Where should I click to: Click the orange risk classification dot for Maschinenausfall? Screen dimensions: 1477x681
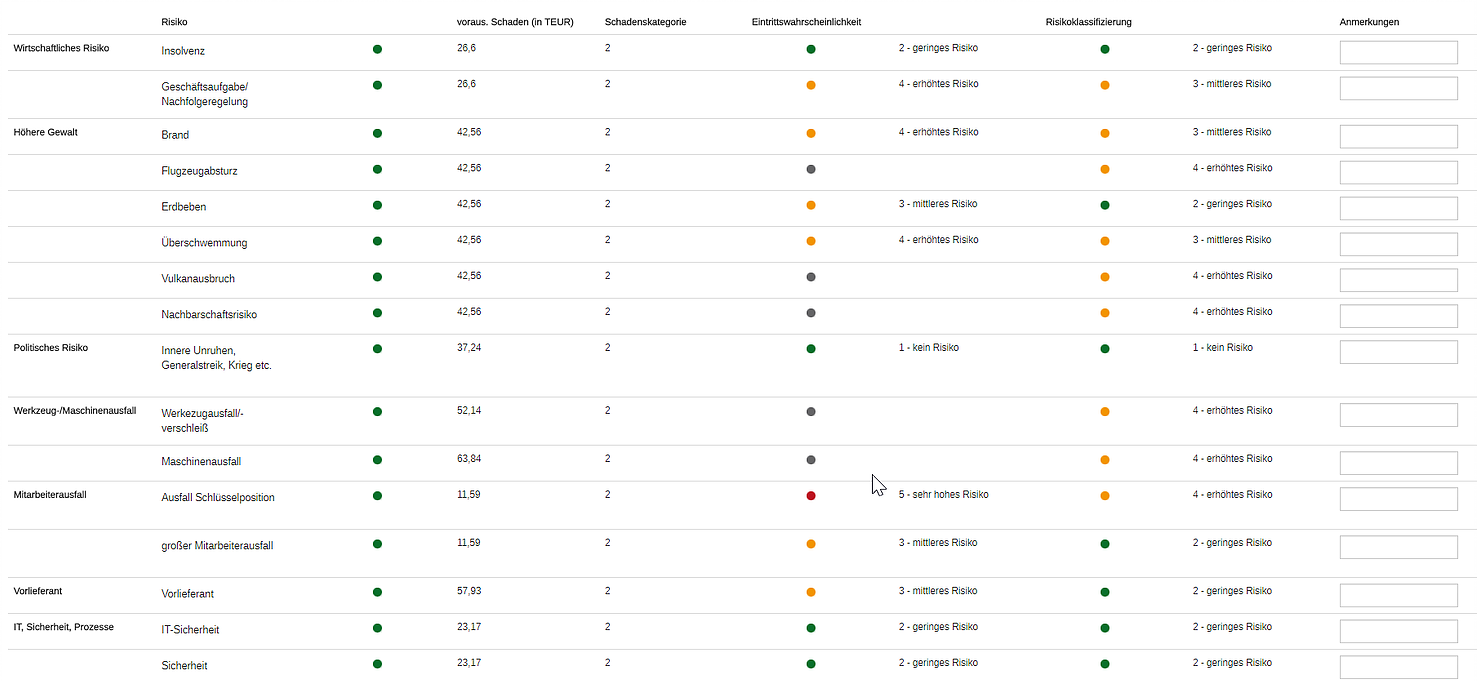tap(1104, 460)
